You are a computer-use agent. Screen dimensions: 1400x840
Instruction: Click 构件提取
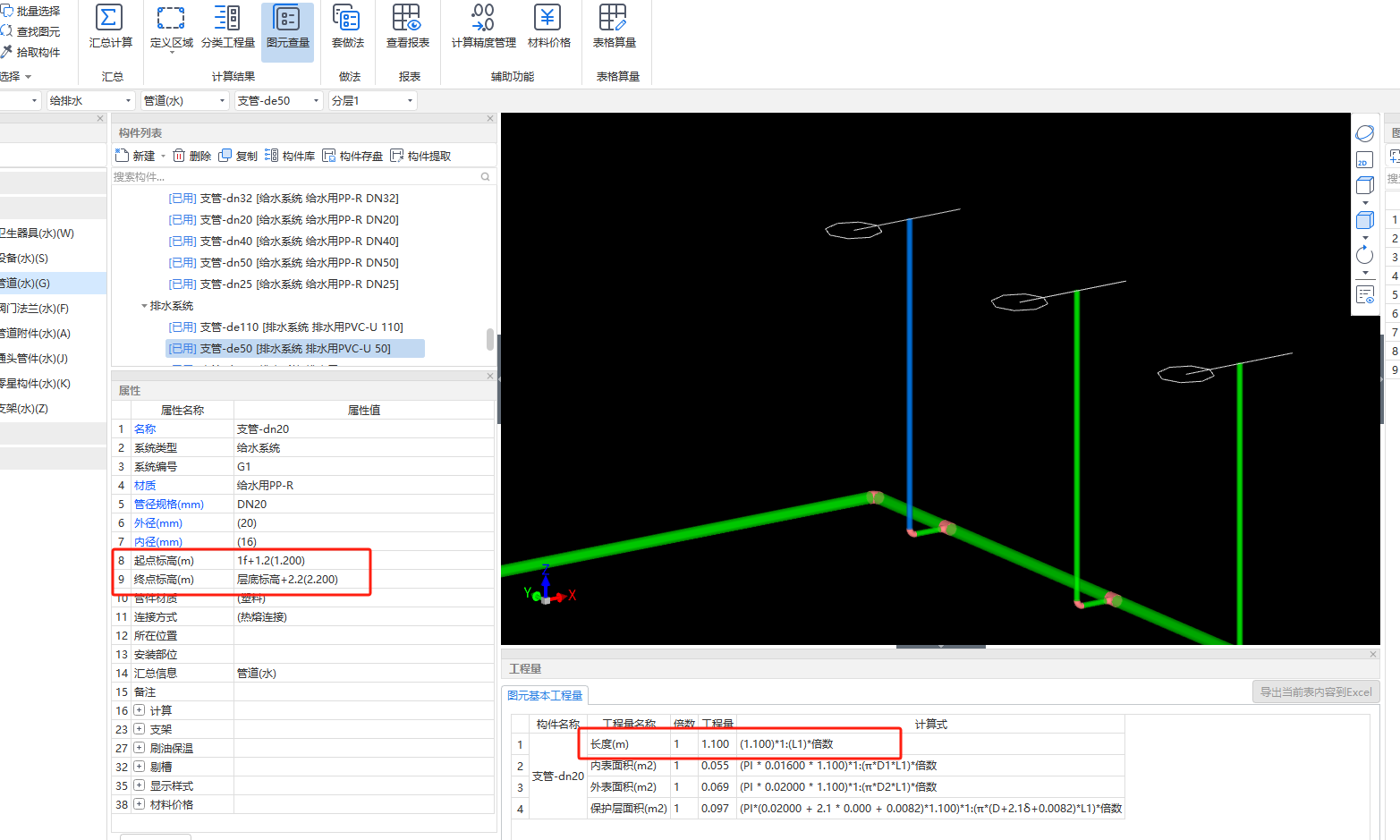coord(420,156)
